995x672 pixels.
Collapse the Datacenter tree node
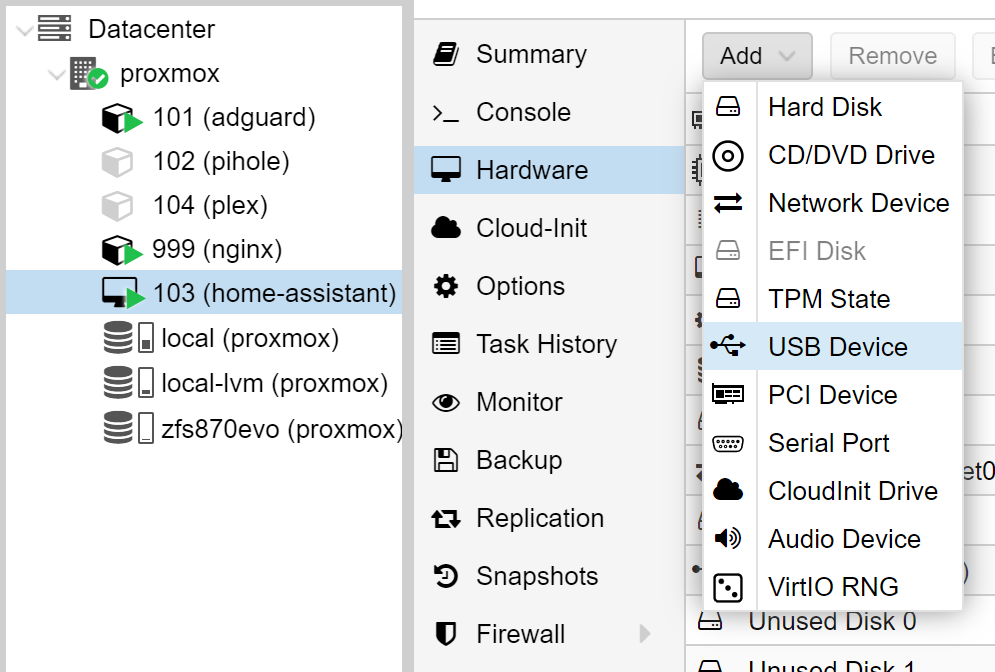pyautogui.click(x=25, y=31)
